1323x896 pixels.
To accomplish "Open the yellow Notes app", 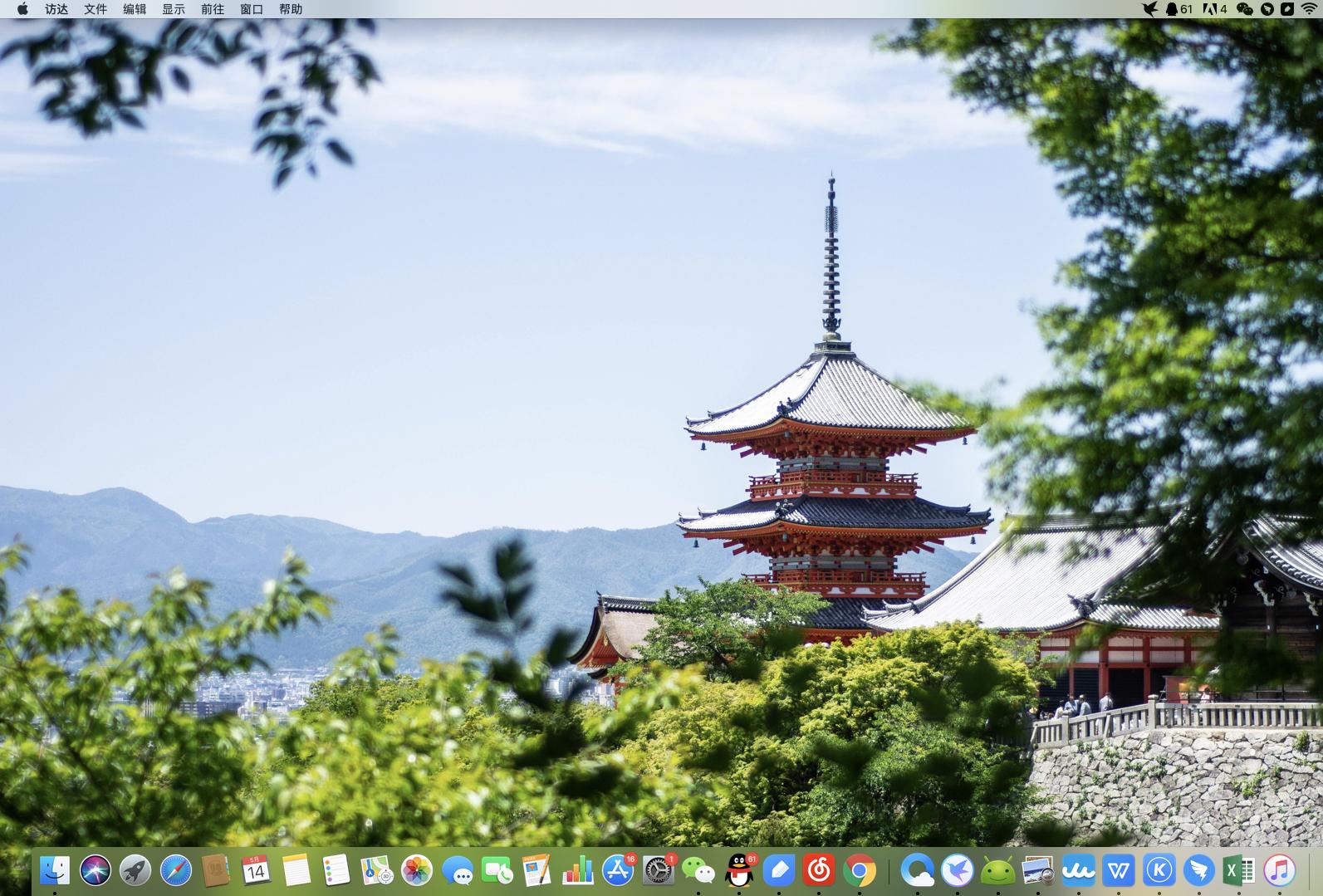I will (x=296, y=870).
